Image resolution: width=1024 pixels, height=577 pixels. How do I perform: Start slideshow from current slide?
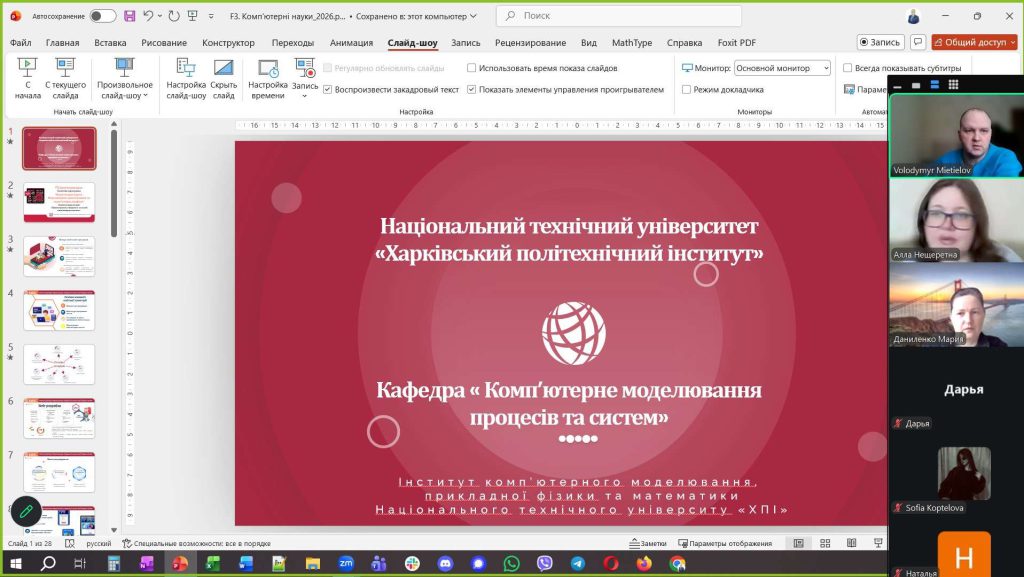coord(65,77)
